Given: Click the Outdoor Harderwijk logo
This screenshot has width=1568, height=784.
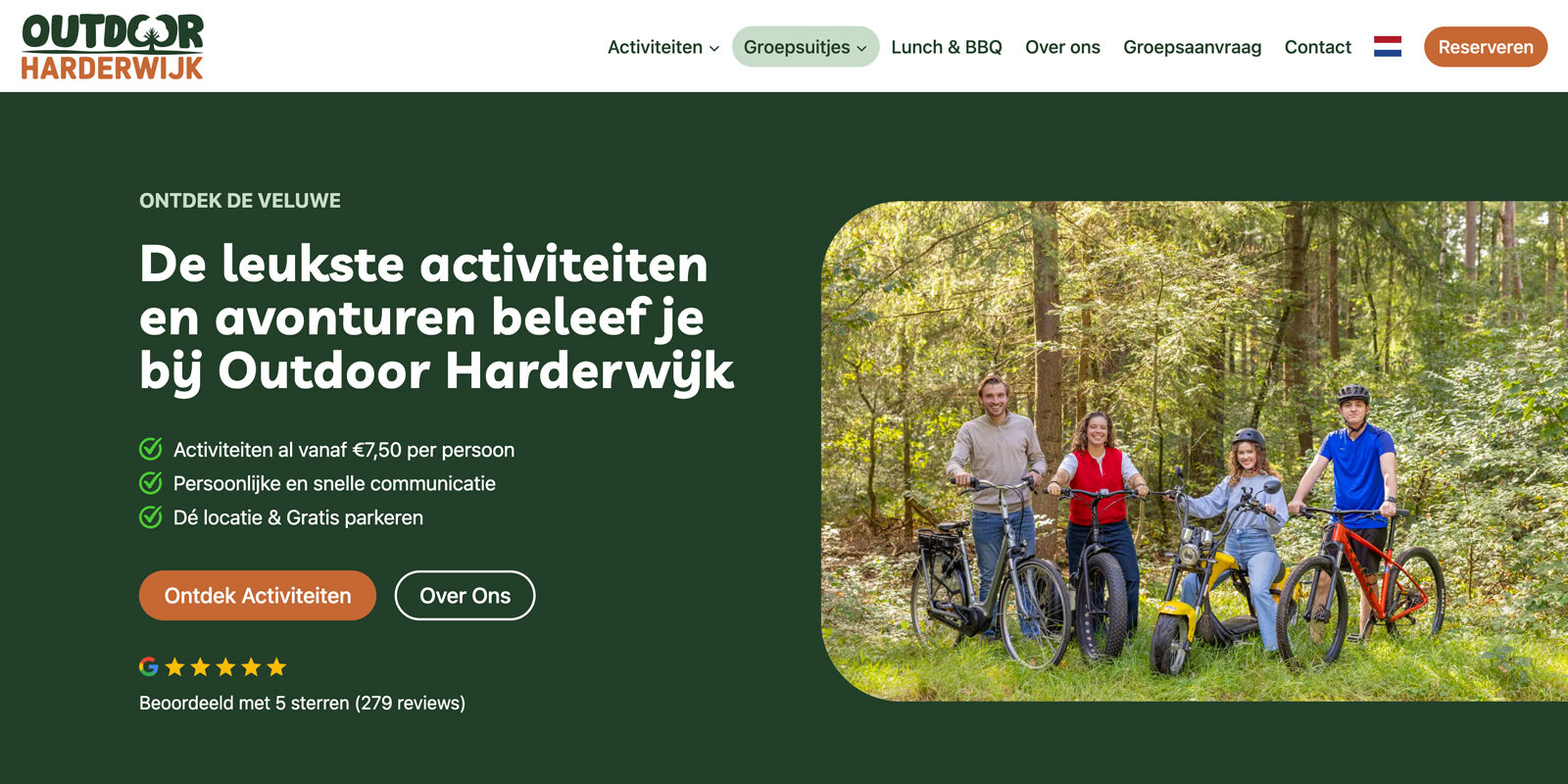Looking at the screenshot, I should click(x=113, y=46).
